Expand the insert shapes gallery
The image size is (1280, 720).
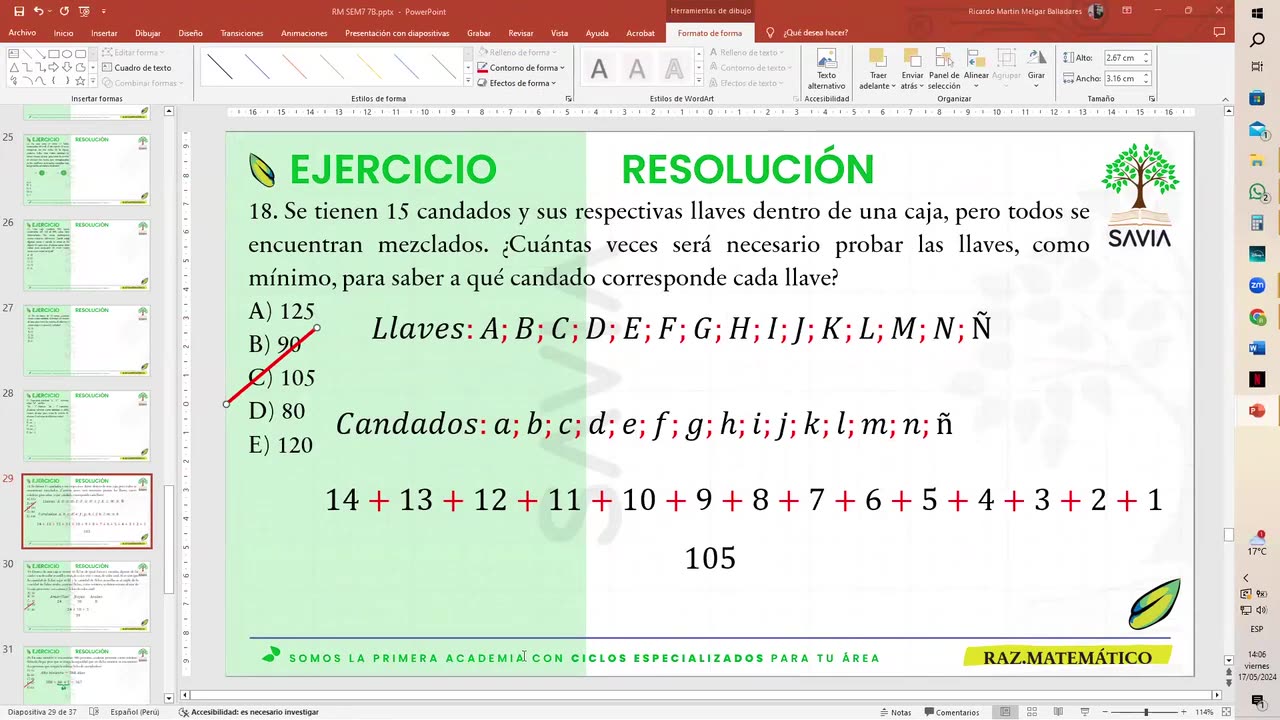point(94,83)
